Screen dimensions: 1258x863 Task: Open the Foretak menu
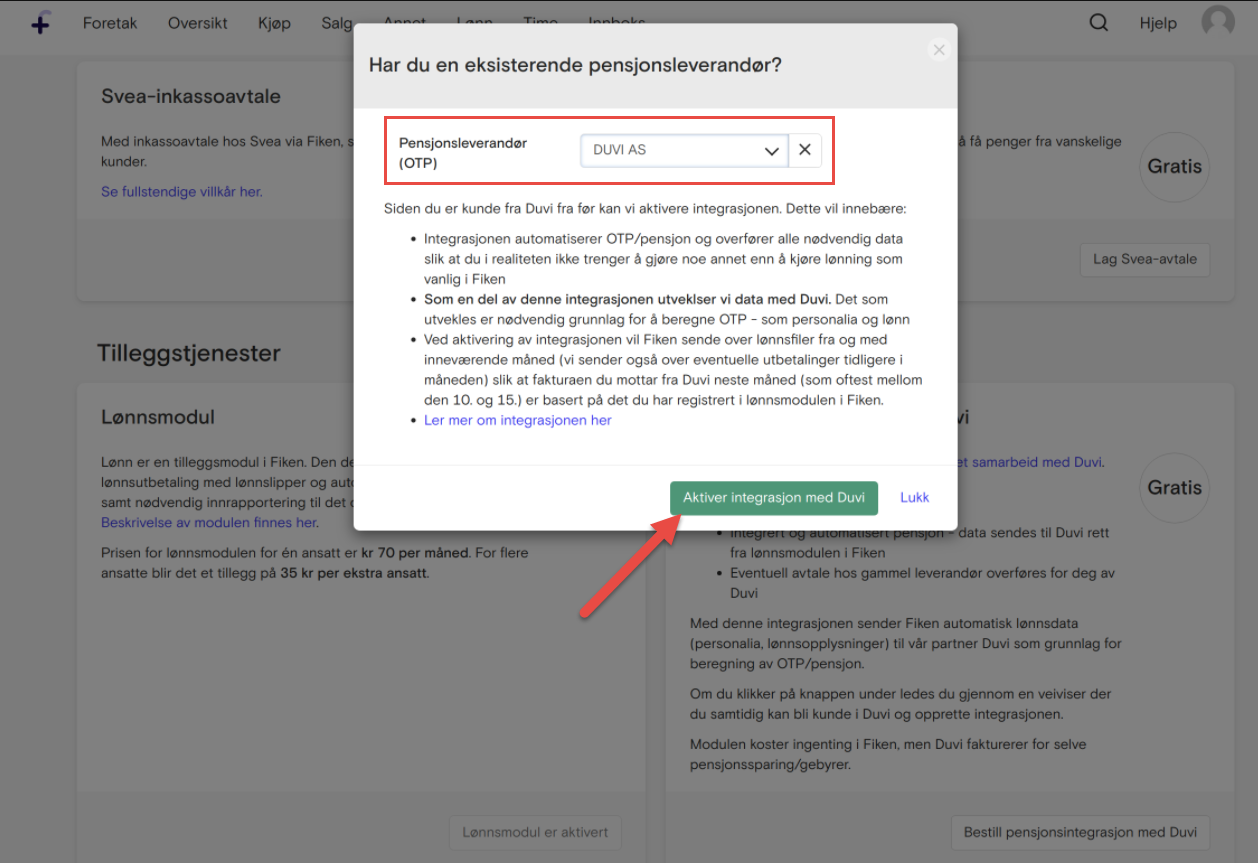(x=110, y=23)
